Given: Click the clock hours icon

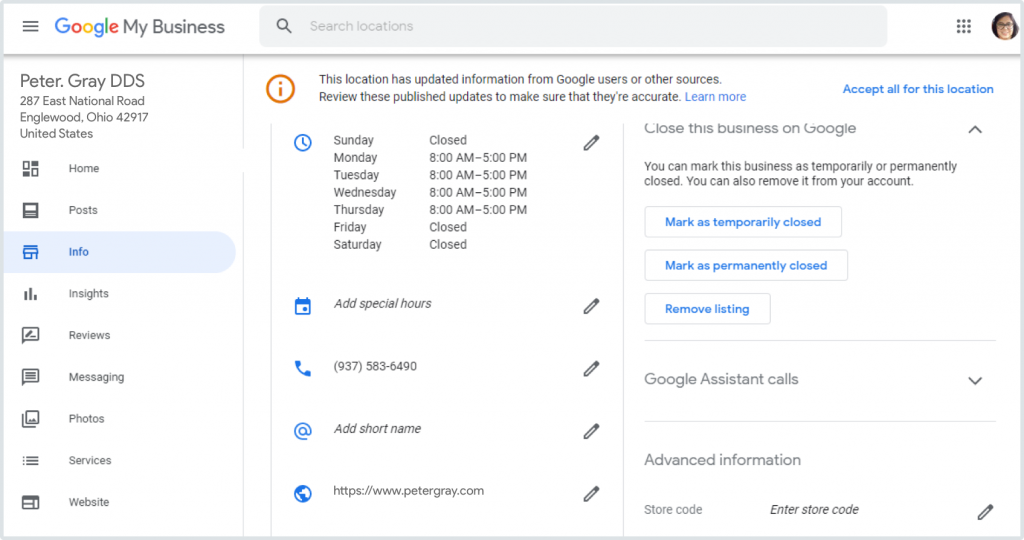Looking at the screenshot, I should 302,142.
